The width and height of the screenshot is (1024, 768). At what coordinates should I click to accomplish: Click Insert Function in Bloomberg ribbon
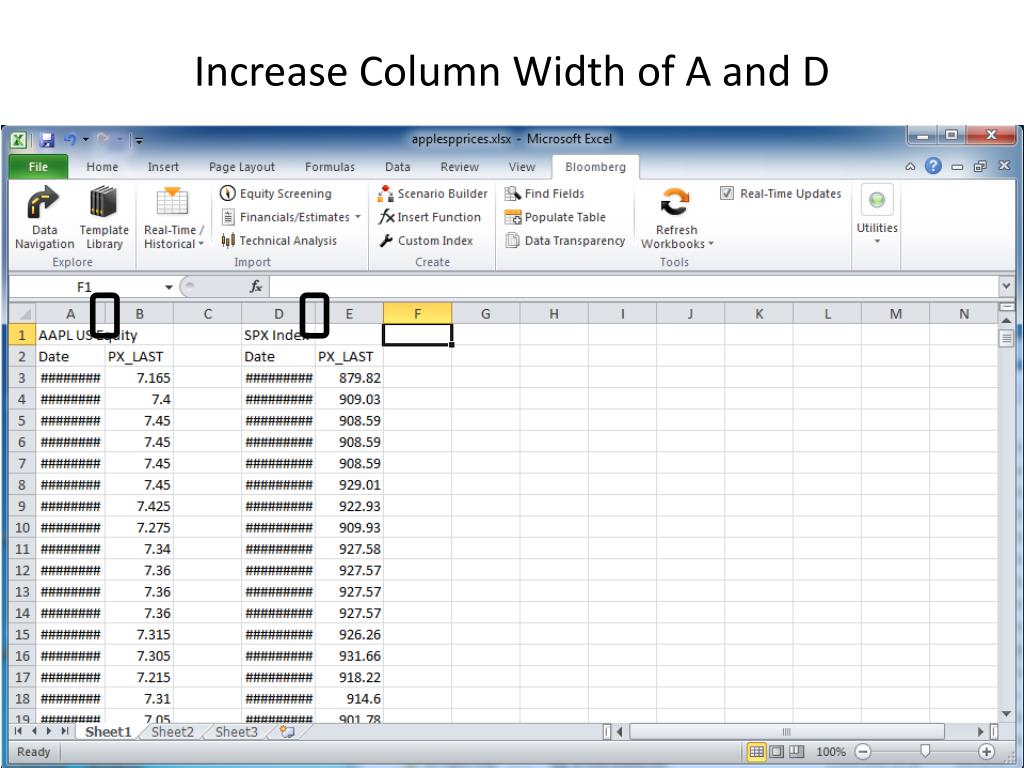tap(430, 217)
